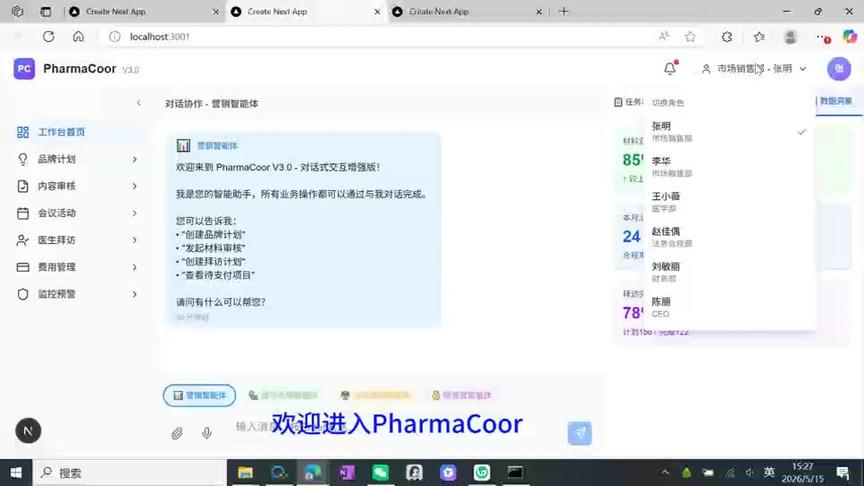
Task: Click the 工作台首页 dashboard grid icon
Action: point(23,132)
